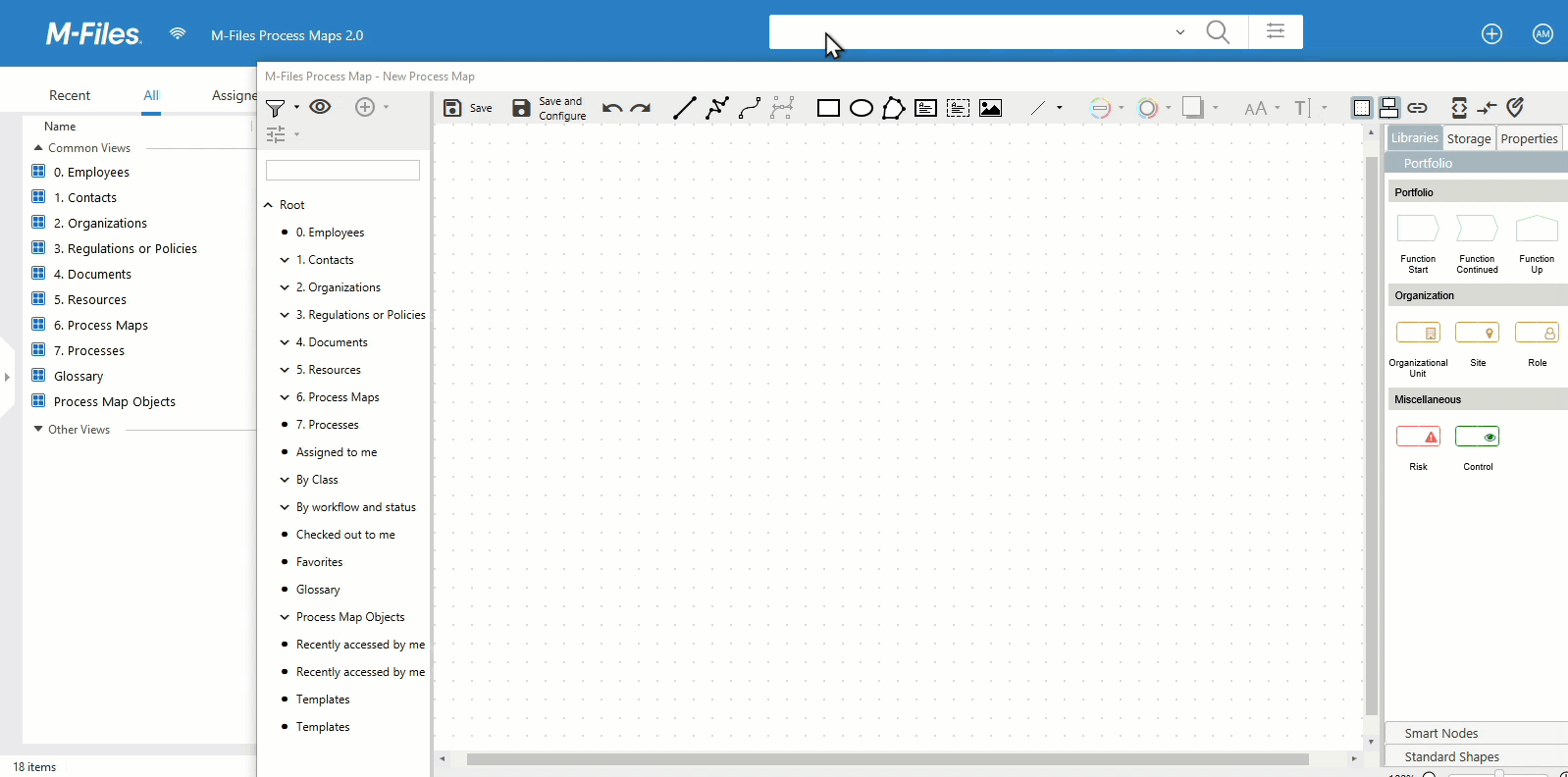1568x777 pixels.
Task: Toggle the grid display button
Action: click(x=1362, y=108)
